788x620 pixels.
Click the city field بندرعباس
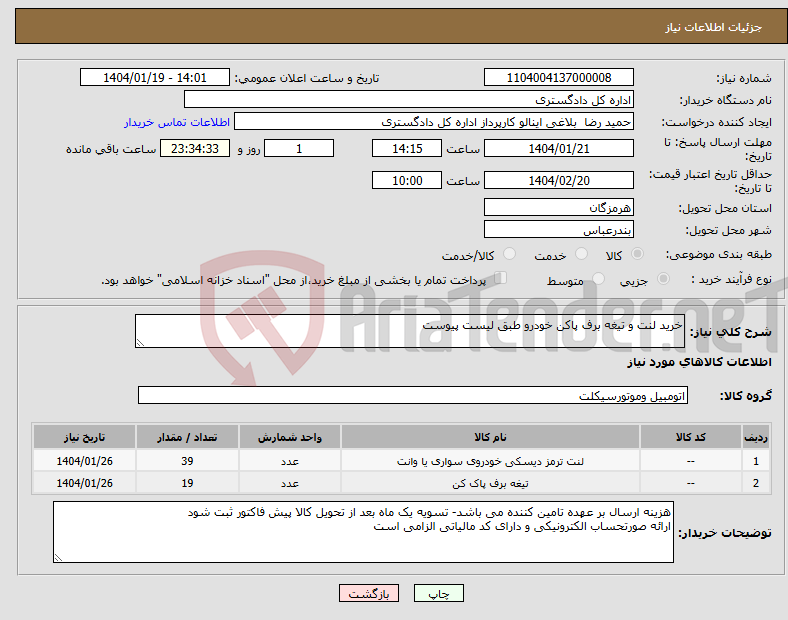tap(558, 229)
